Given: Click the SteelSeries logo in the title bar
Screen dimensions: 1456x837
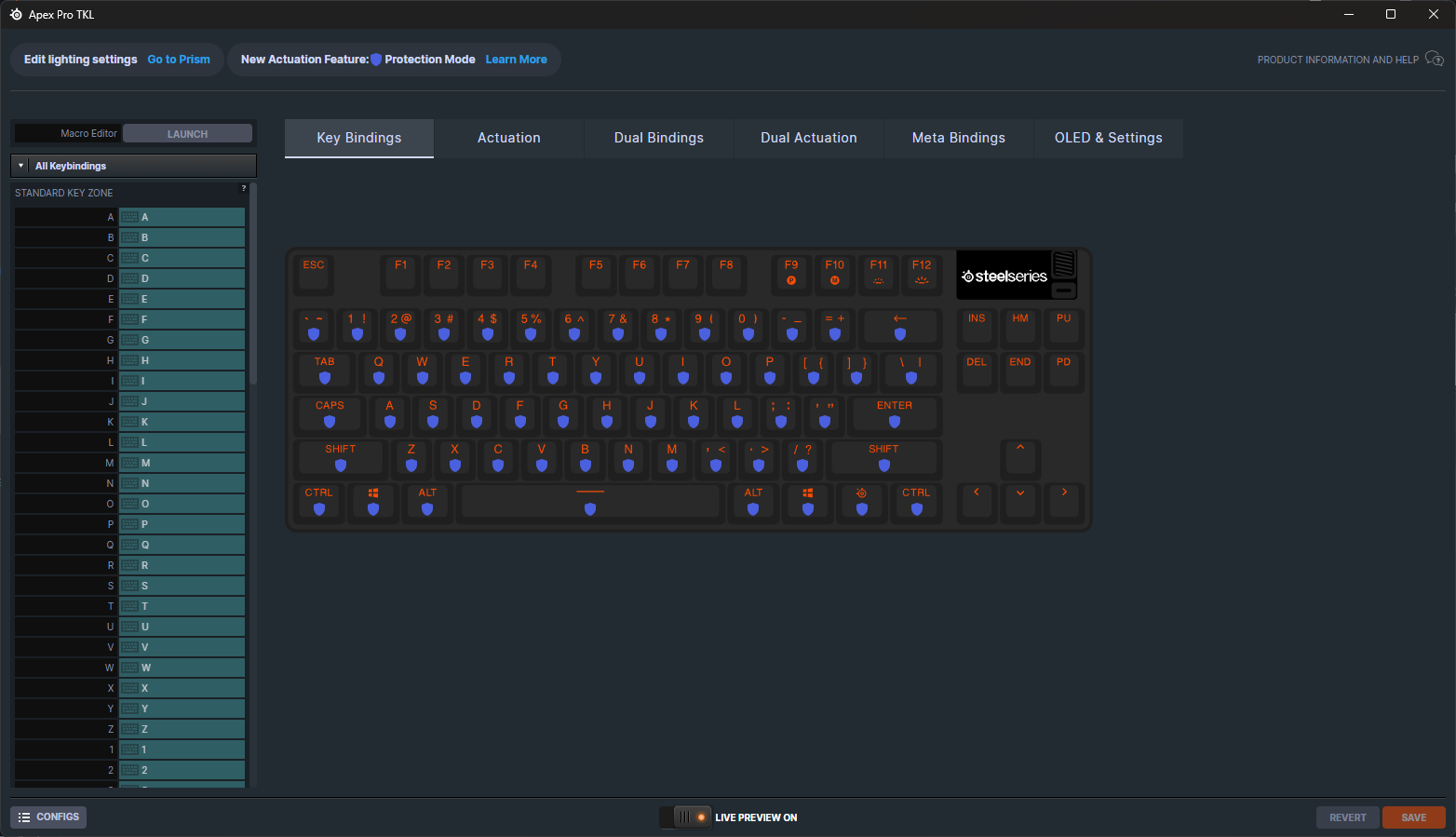Looking at the screenshot, I should (x=14, y=14).
